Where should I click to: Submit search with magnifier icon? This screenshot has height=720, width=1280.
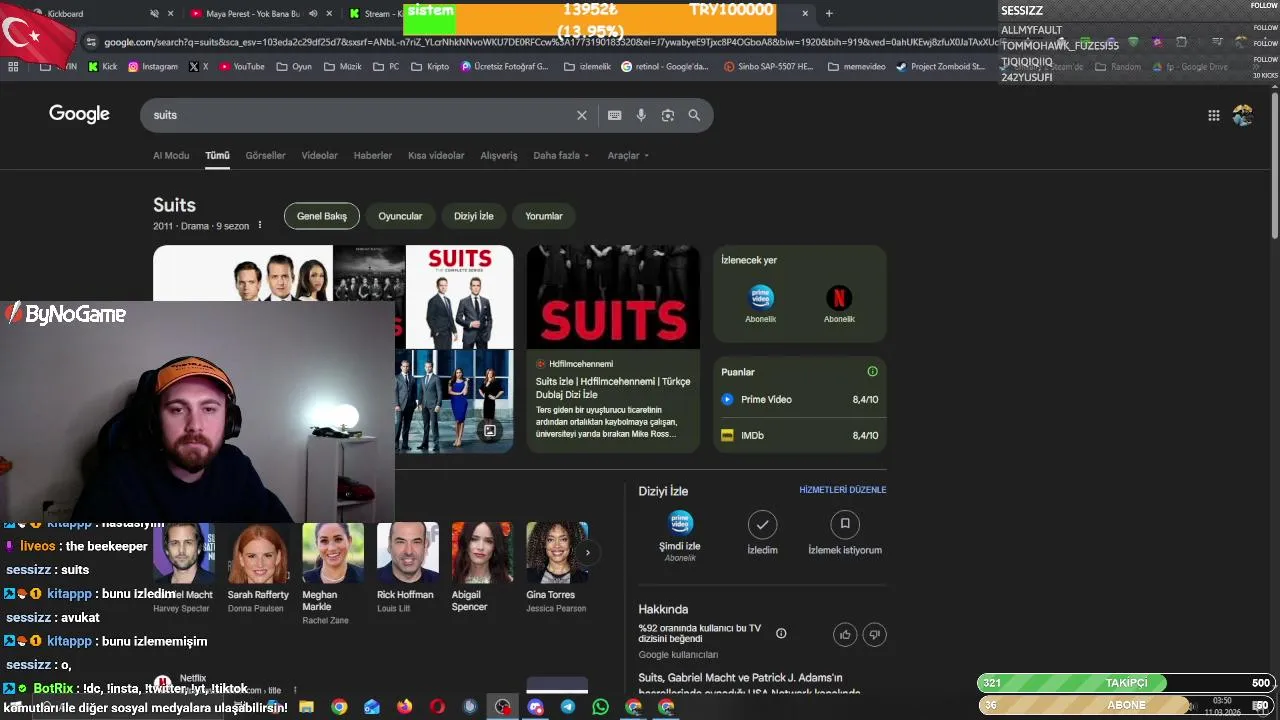694,115
